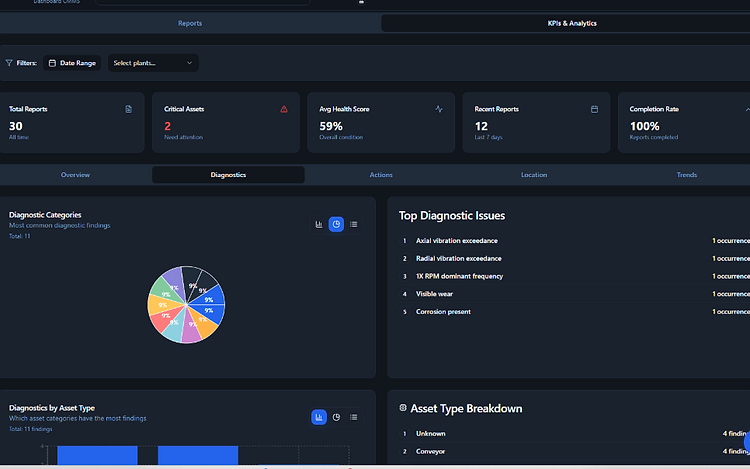Open the Date Range picker
The width and height of the screenshot is (750, 469).
tap(72, 63)
